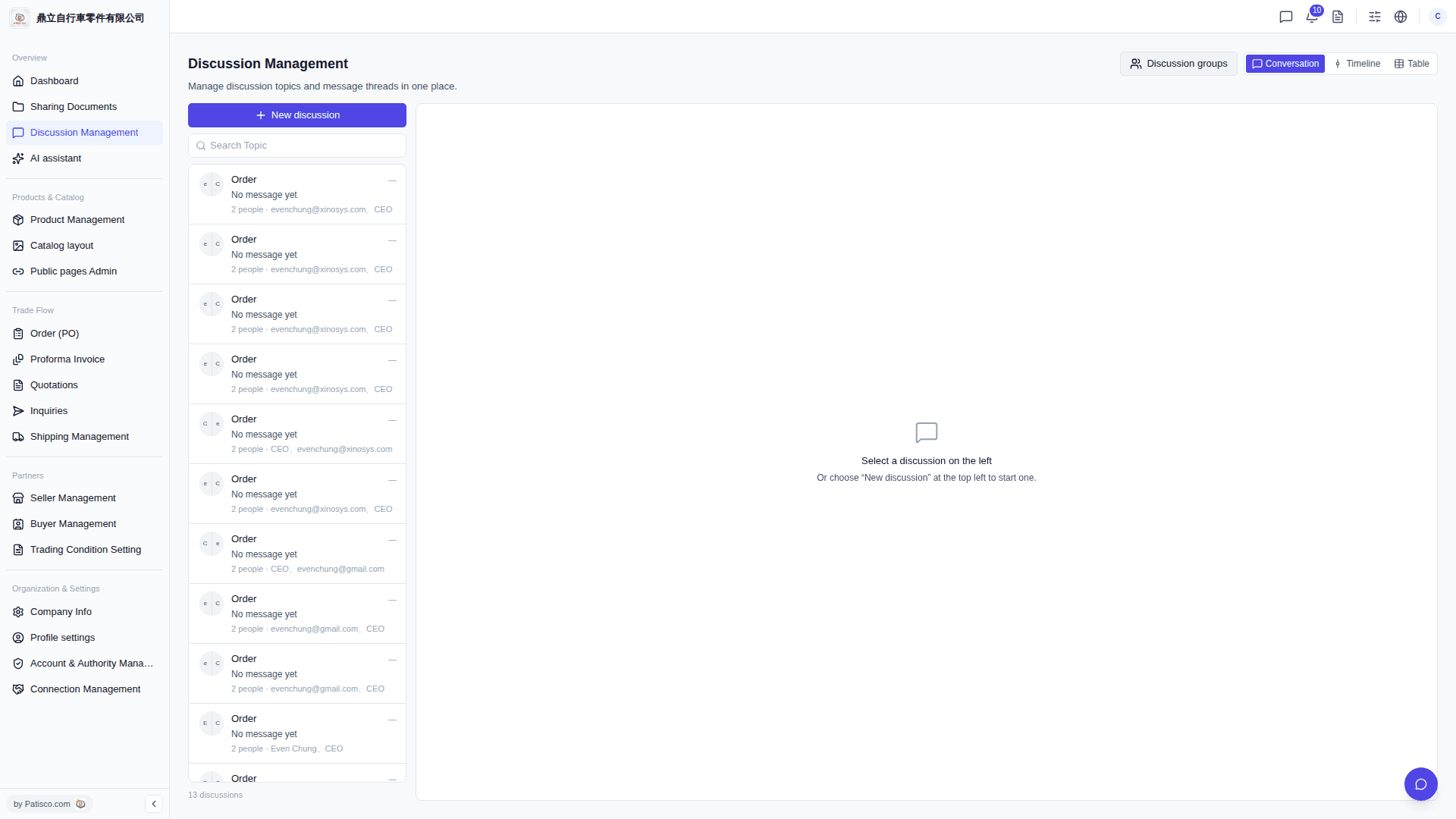1456x819 pixels.
Task: Open Sharing Documents in the sidebar
Action: click(84, 107)
